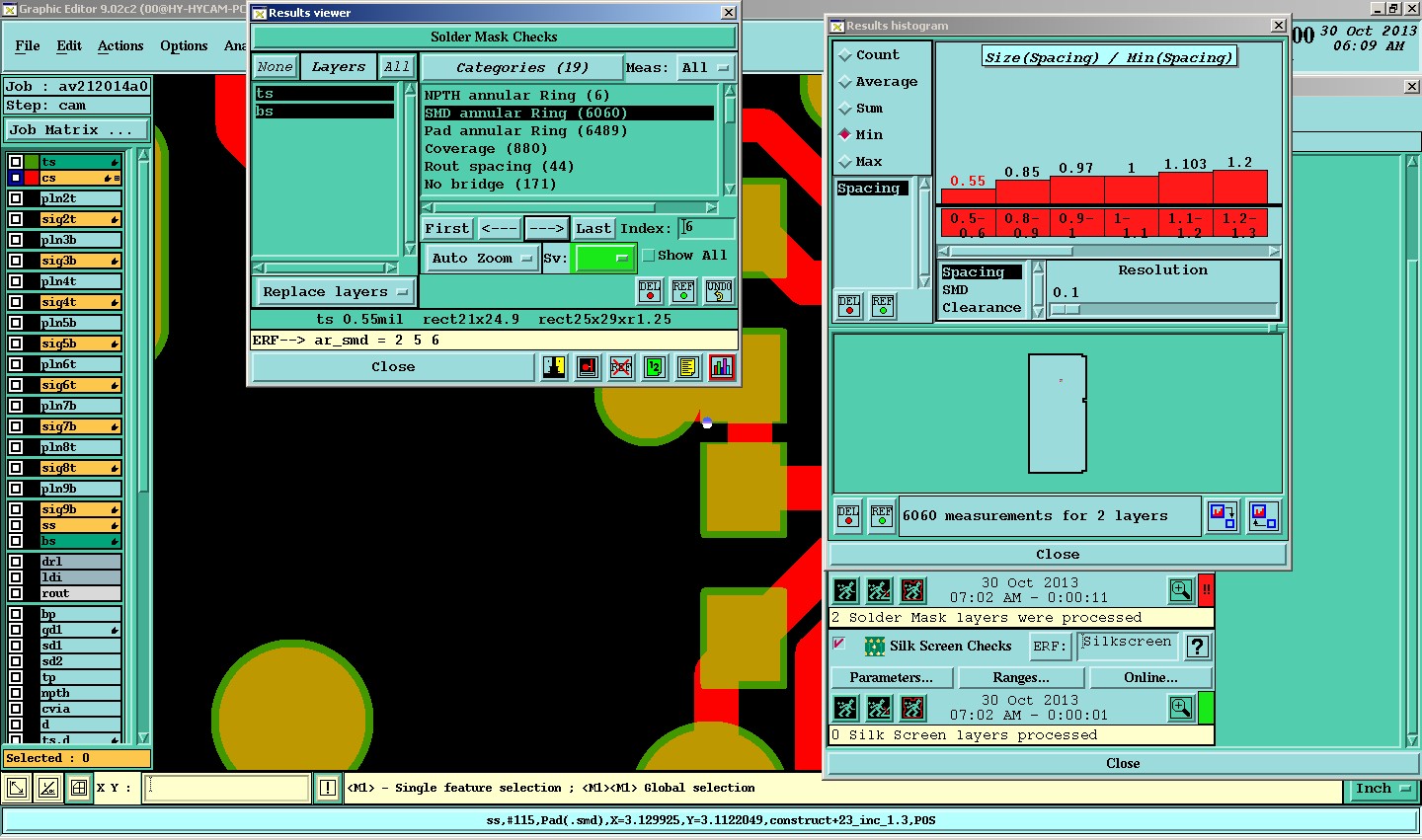
Task: Go to previous result with <--- button
Action: (500, 229)
